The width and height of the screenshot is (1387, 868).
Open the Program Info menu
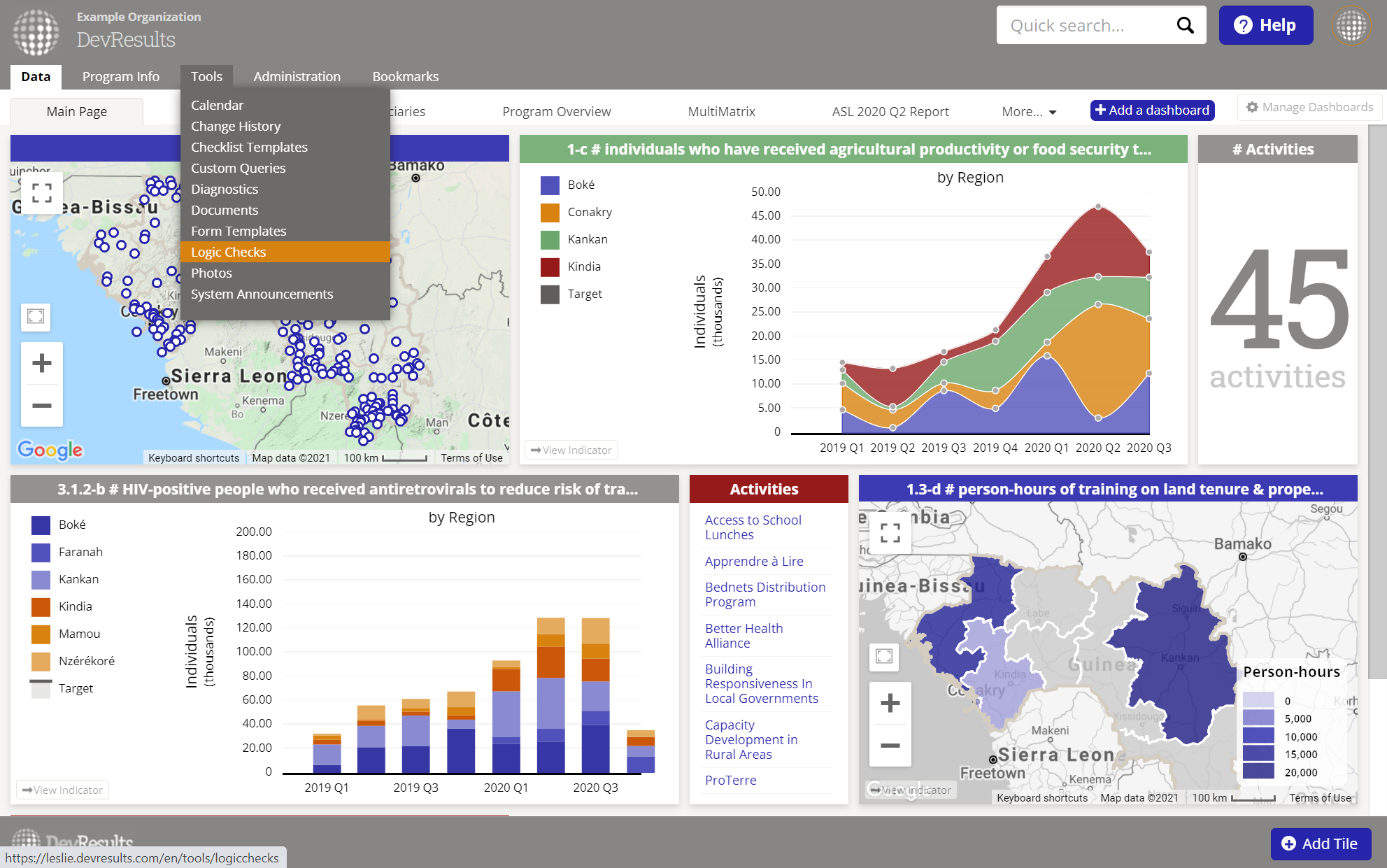pos(120,76)
